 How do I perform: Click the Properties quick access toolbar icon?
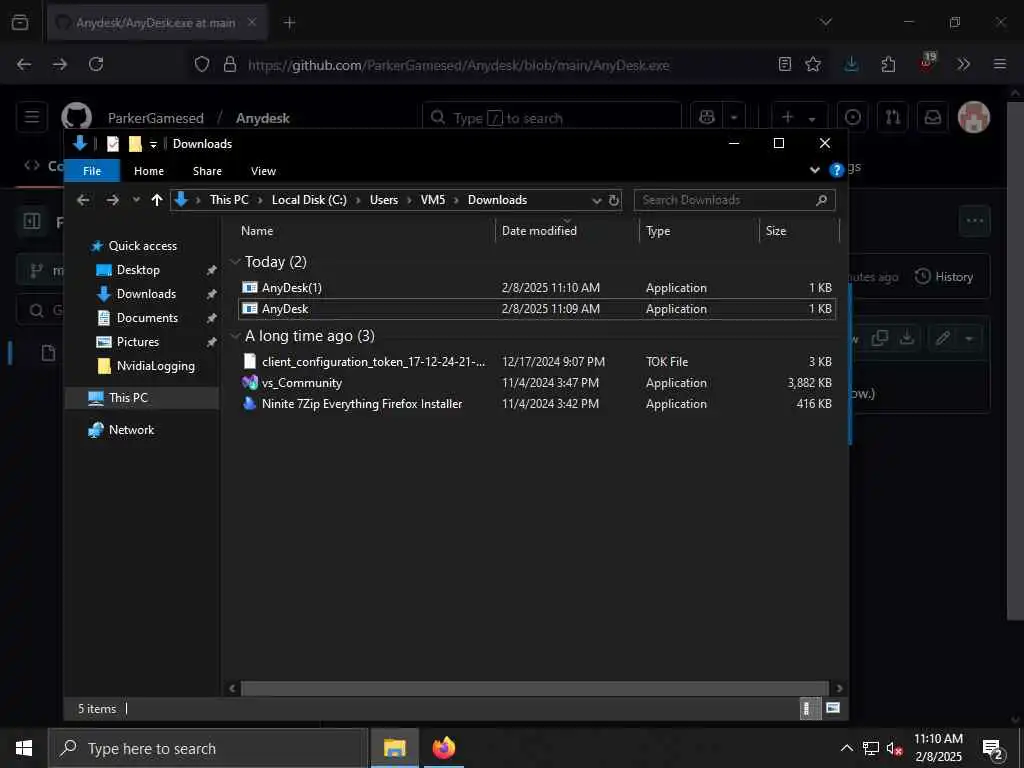pos(113,144)
